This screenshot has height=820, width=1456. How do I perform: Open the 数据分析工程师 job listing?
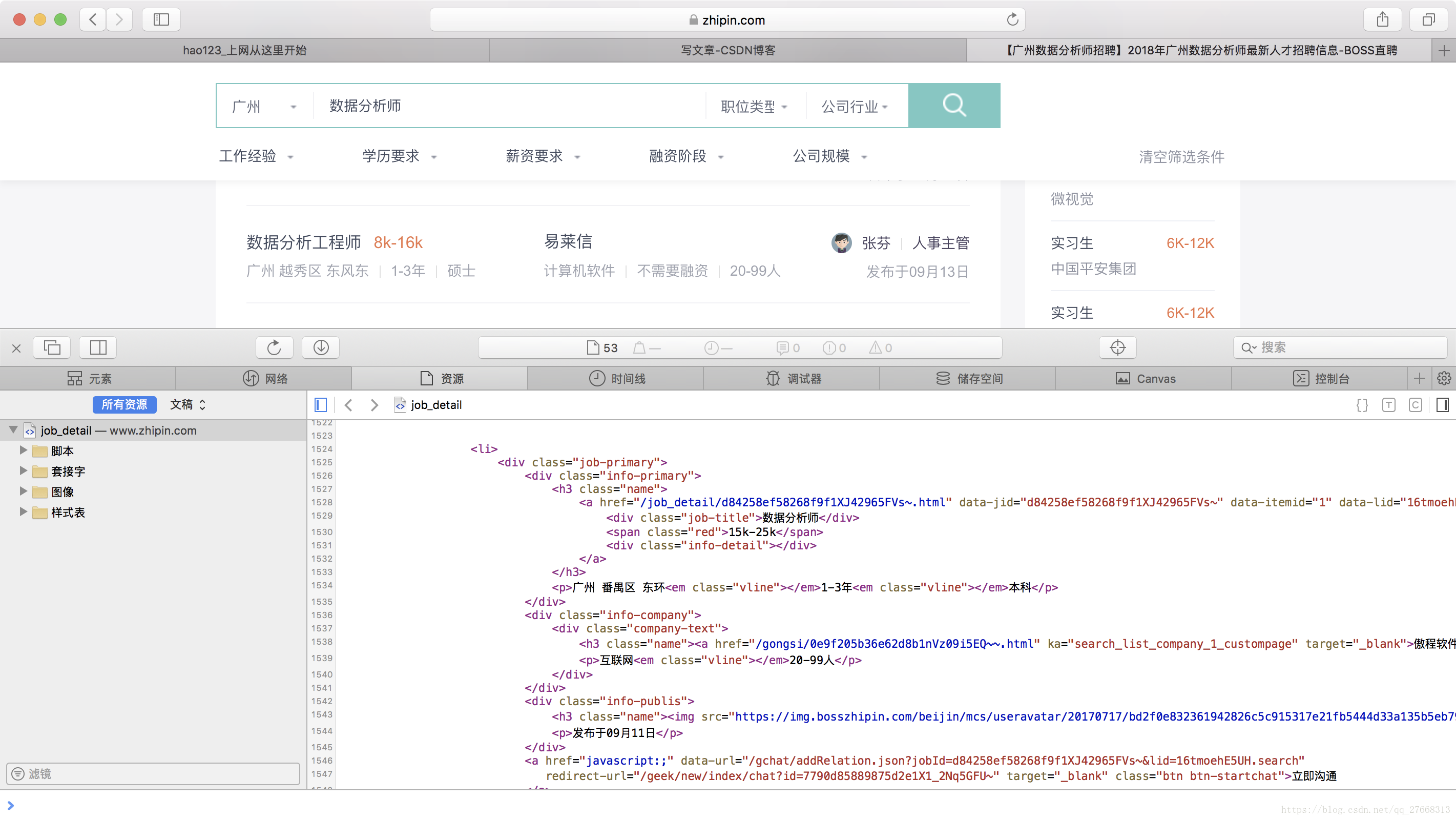coord(303,242)
